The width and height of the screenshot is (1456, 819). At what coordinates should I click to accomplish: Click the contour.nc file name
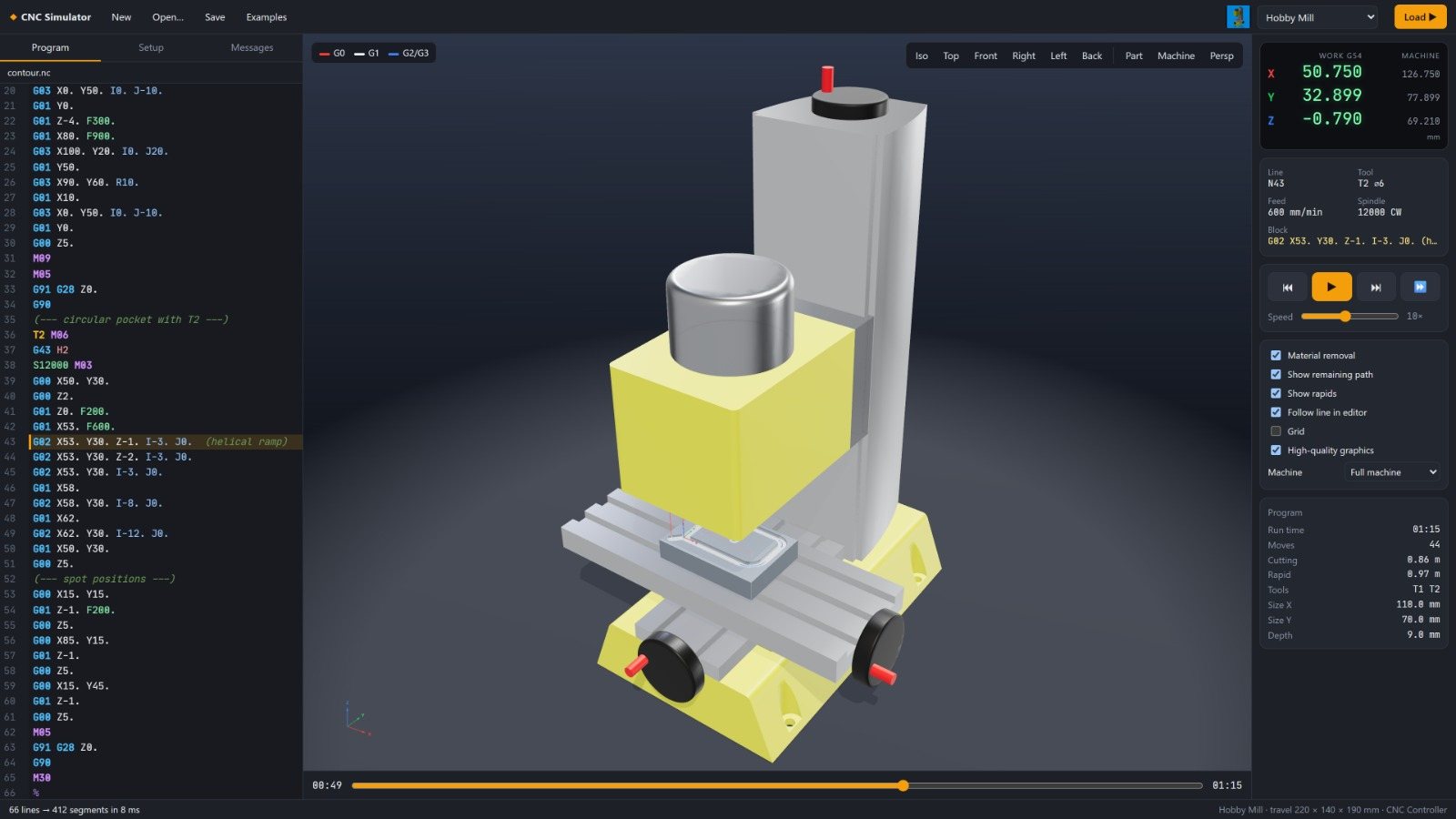(x=29, y=73)
